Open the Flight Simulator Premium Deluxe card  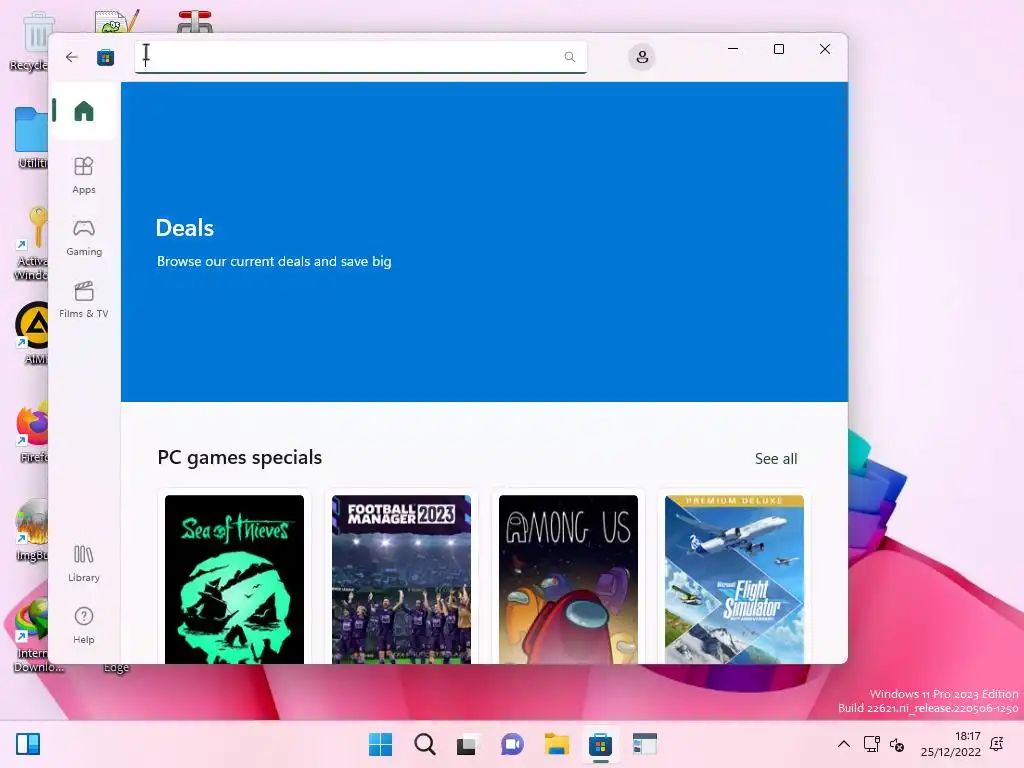735,578
